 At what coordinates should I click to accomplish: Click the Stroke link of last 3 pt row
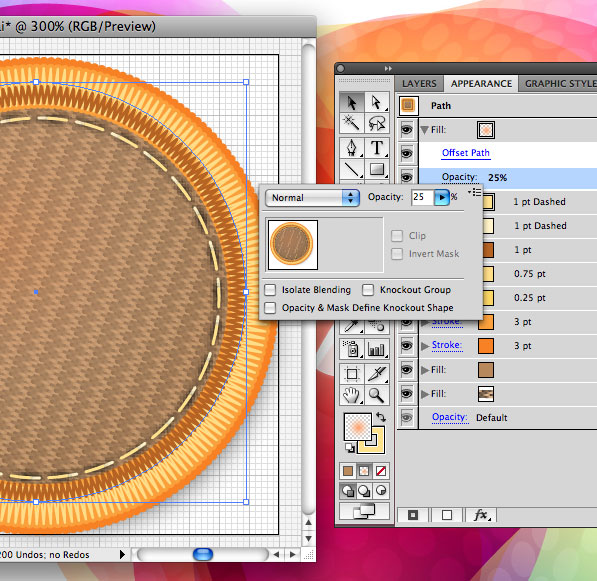tap(447, 345)
